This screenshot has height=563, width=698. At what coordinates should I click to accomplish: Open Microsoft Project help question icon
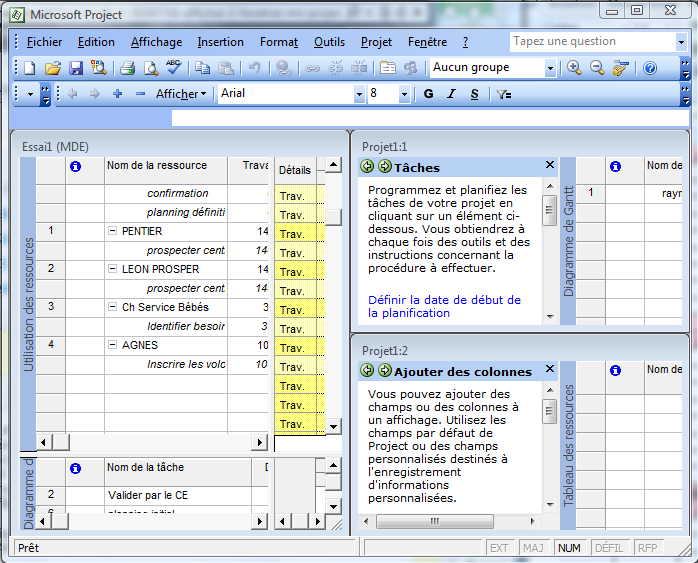(650, 68)
